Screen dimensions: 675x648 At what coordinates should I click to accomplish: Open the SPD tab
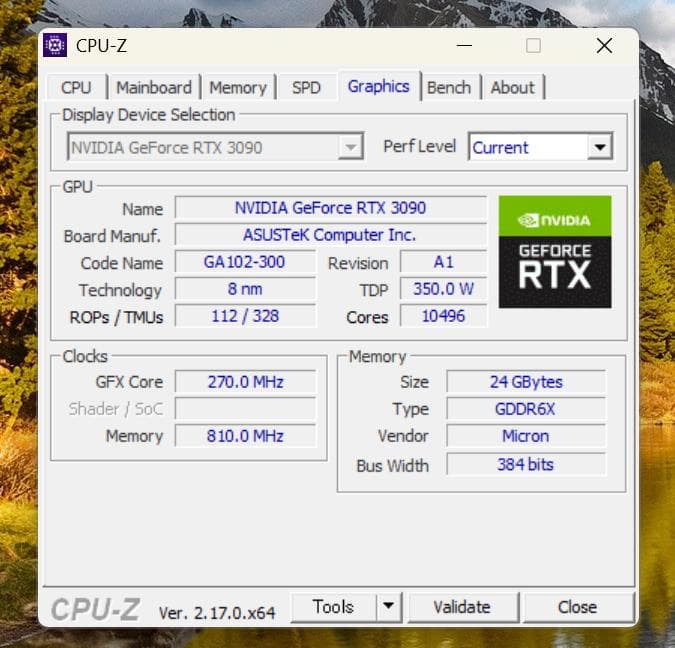pos(306,87)
